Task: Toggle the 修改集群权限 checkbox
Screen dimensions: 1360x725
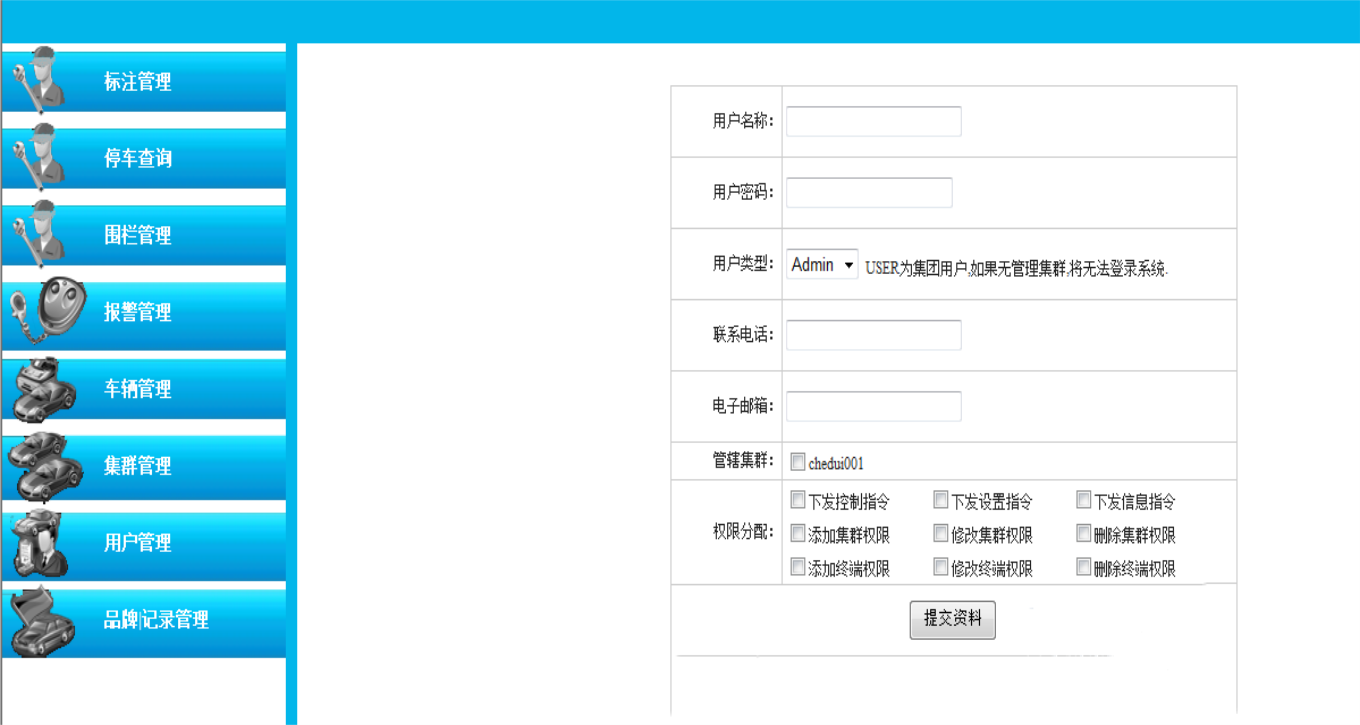Action: tap(941, 534)
